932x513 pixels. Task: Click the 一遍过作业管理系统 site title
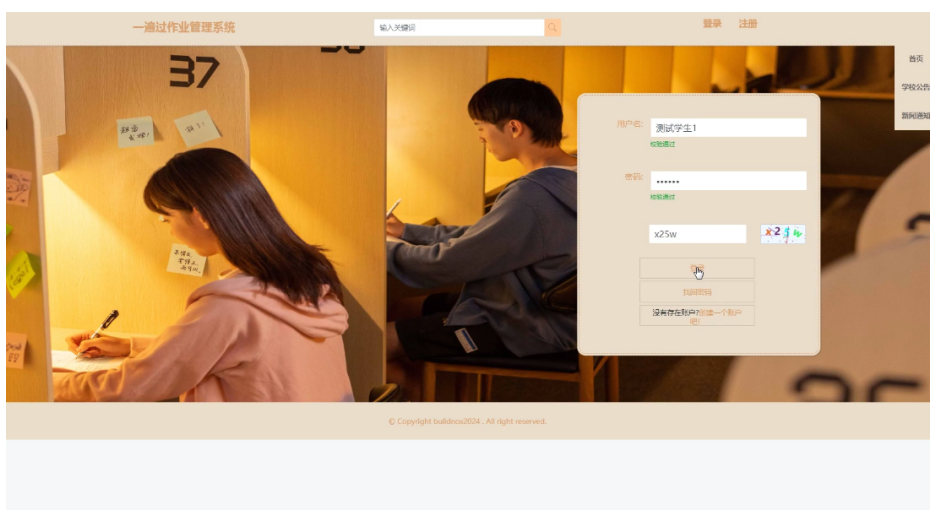184,27
